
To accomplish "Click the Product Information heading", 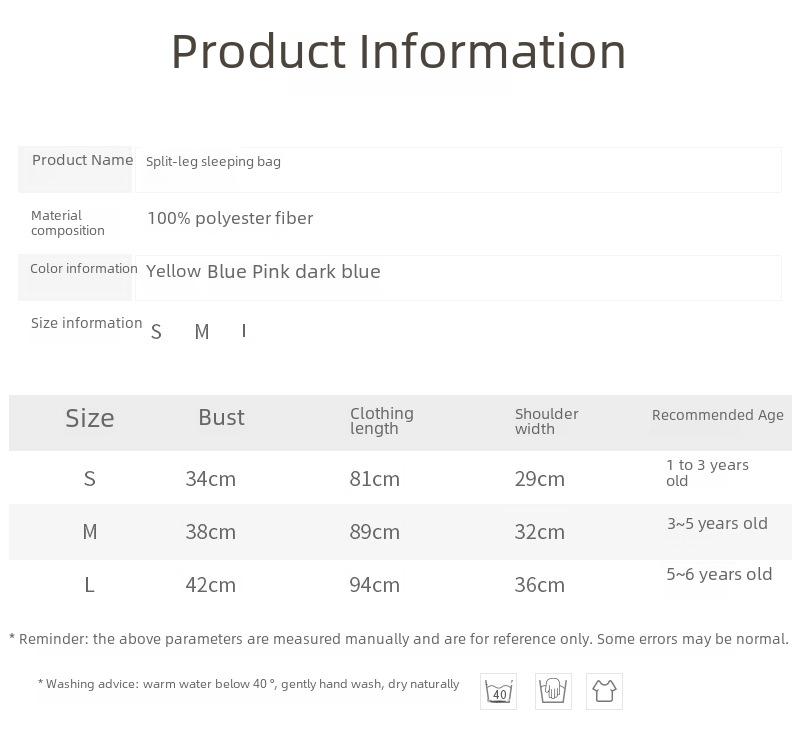I will click(398, 51).
